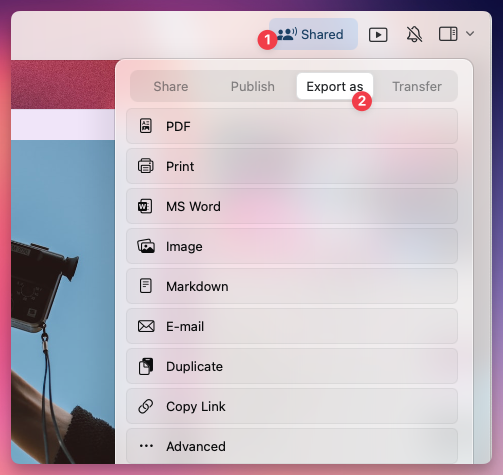Click the Markdown file icon
Image resolution: width=503 pixels, height=475 pixels.
coord(146,286)
